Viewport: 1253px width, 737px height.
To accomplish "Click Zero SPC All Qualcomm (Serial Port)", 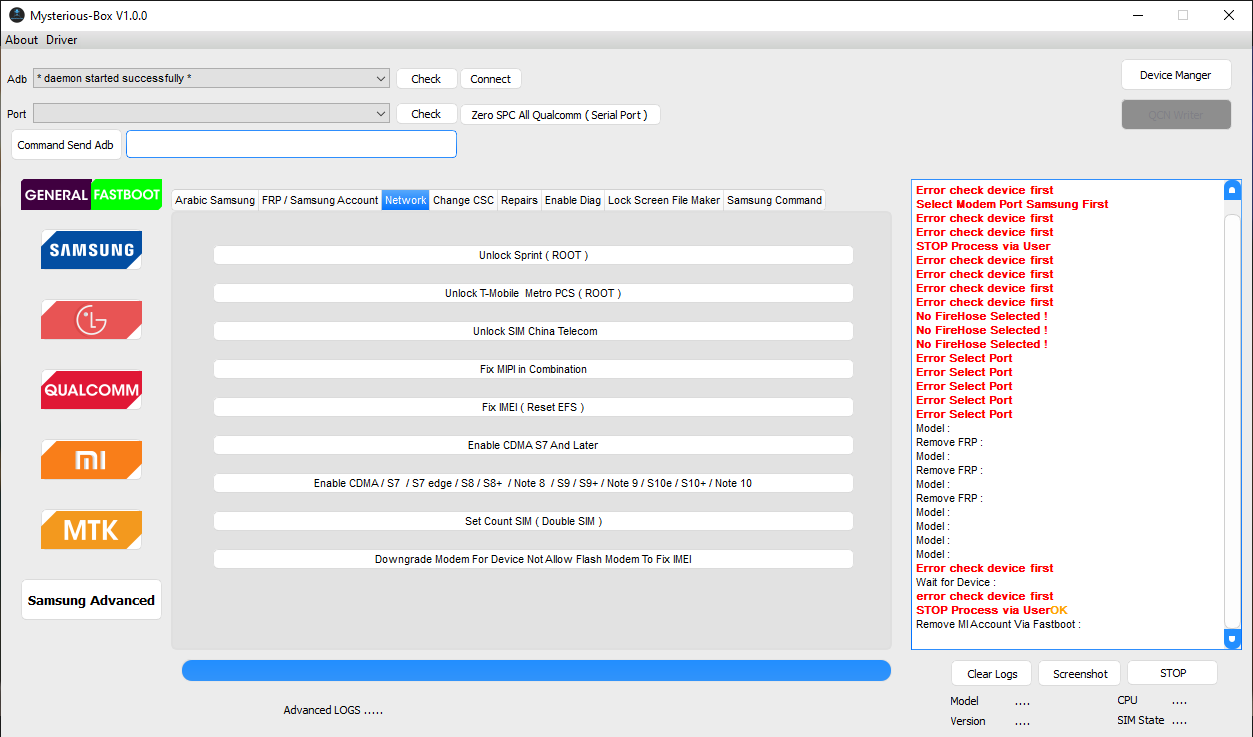I will 560,115.
